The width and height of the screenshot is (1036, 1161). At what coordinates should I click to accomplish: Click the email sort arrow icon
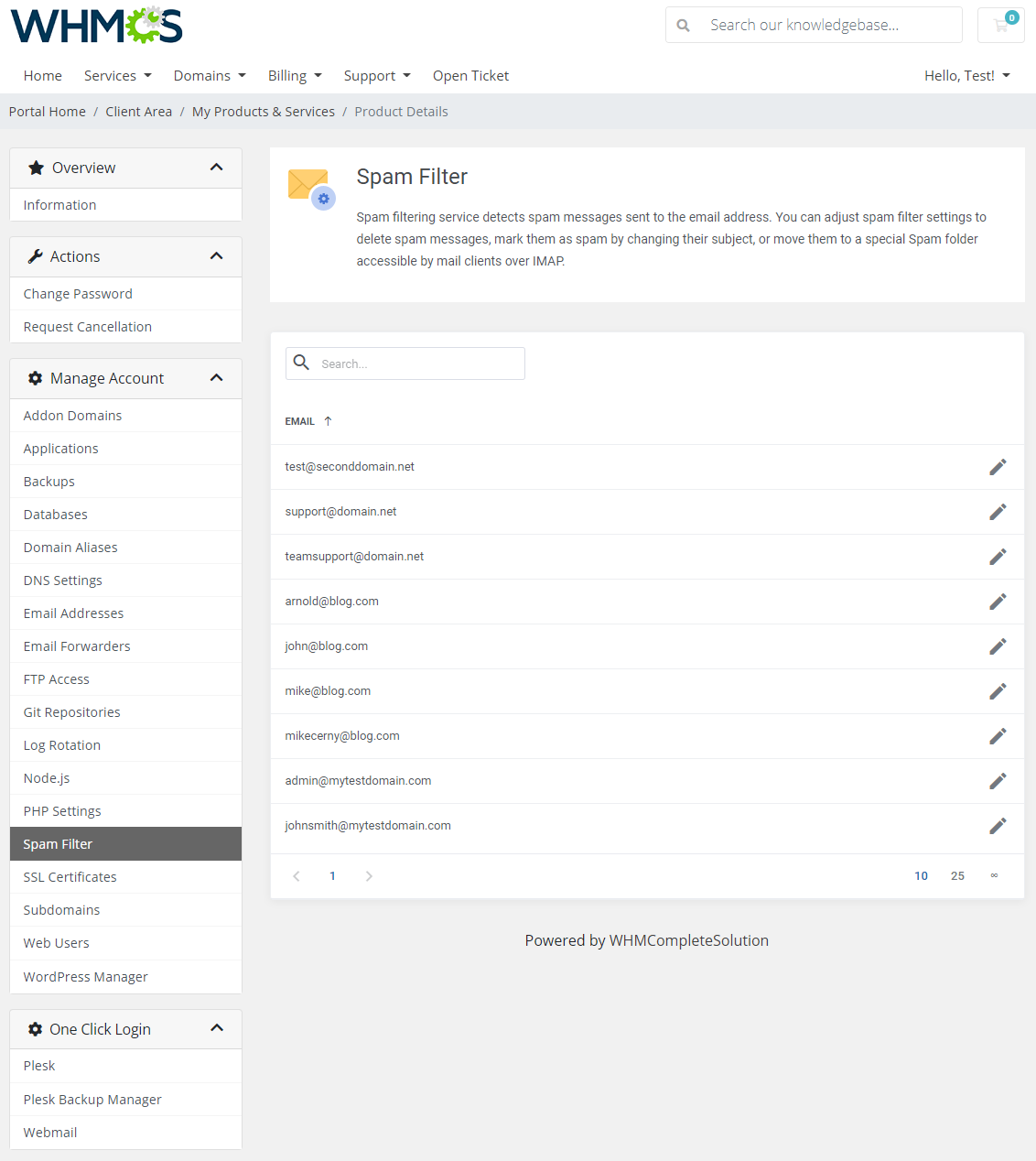pos(328,421)
